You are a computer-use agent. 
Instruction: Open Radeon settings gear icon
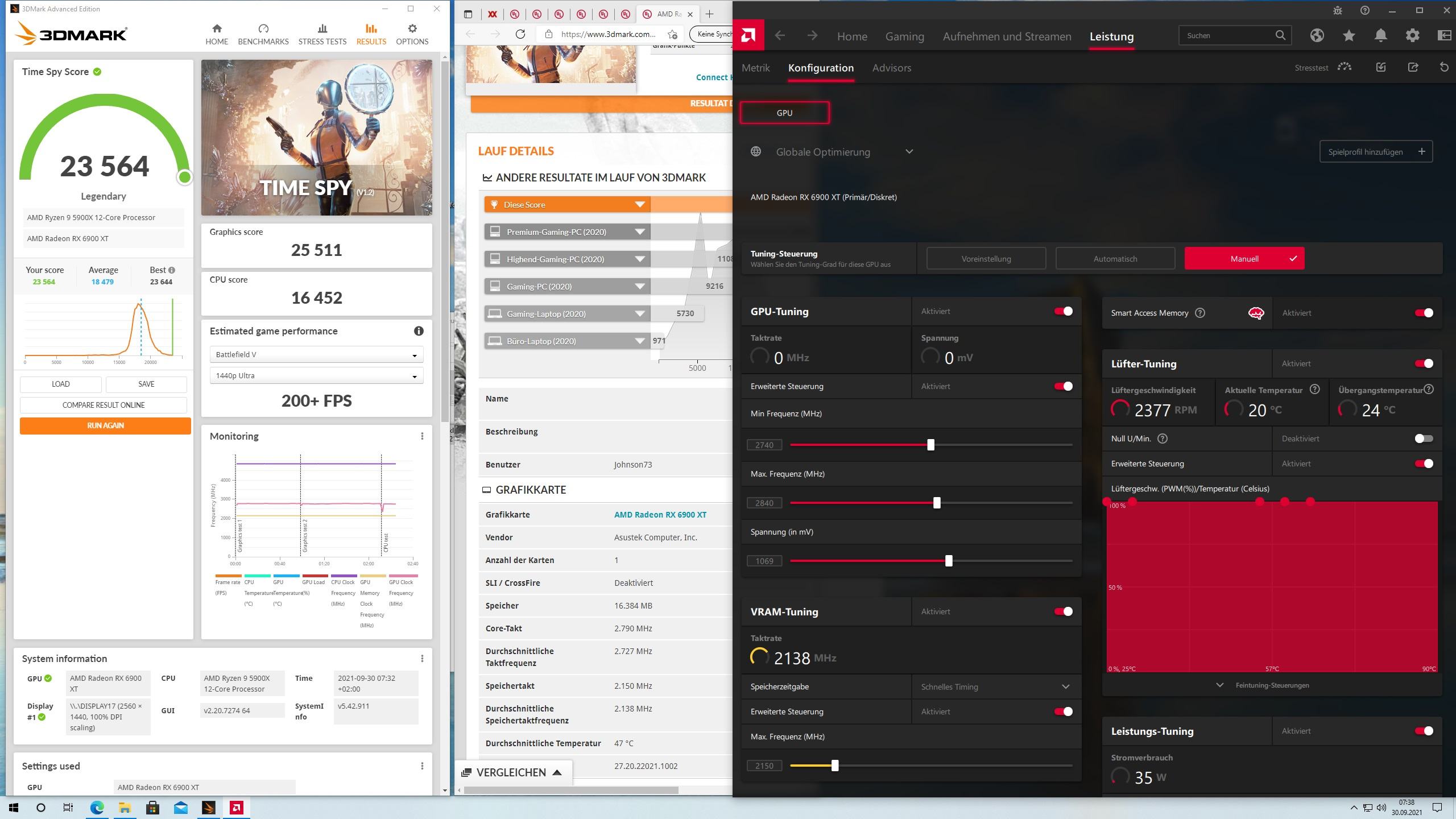point(1412,35)
